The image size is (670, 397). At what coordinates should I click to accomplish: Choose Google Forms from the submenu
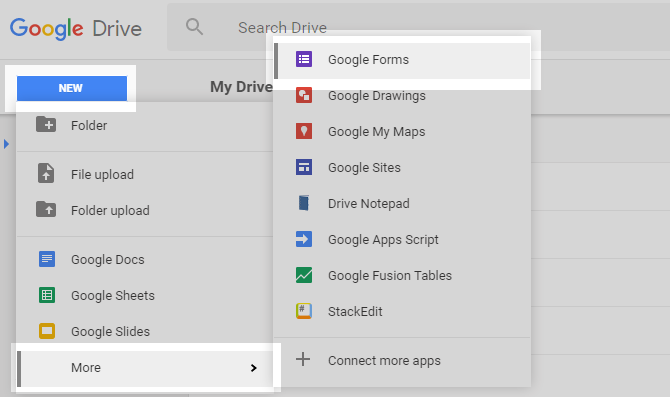pyautogui.click(x=402, y=60)
